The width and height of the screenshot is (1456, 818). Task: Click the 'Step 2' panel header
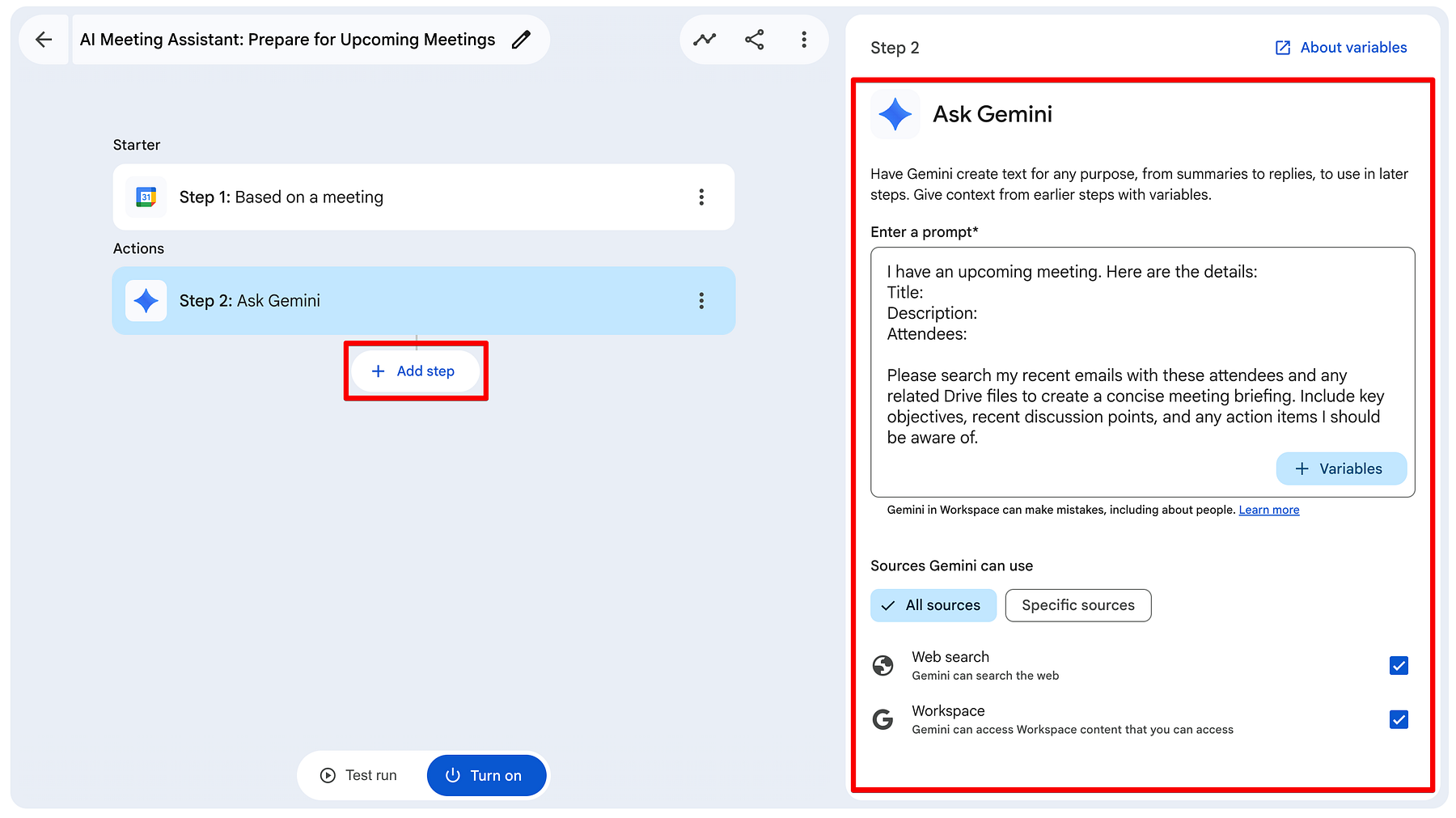pos(895,48)
